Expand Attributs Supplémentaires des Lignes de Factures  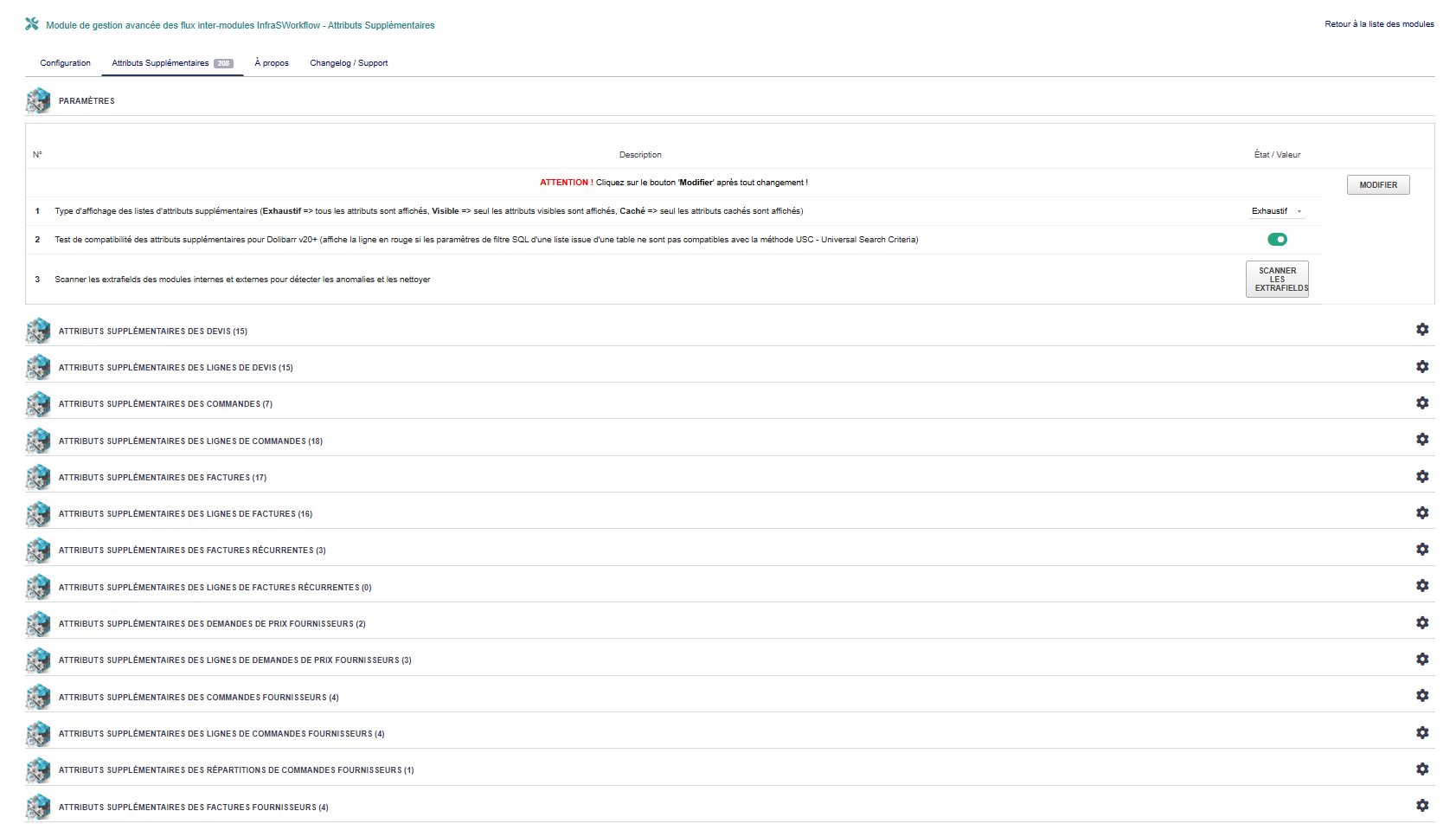point(185,514)
